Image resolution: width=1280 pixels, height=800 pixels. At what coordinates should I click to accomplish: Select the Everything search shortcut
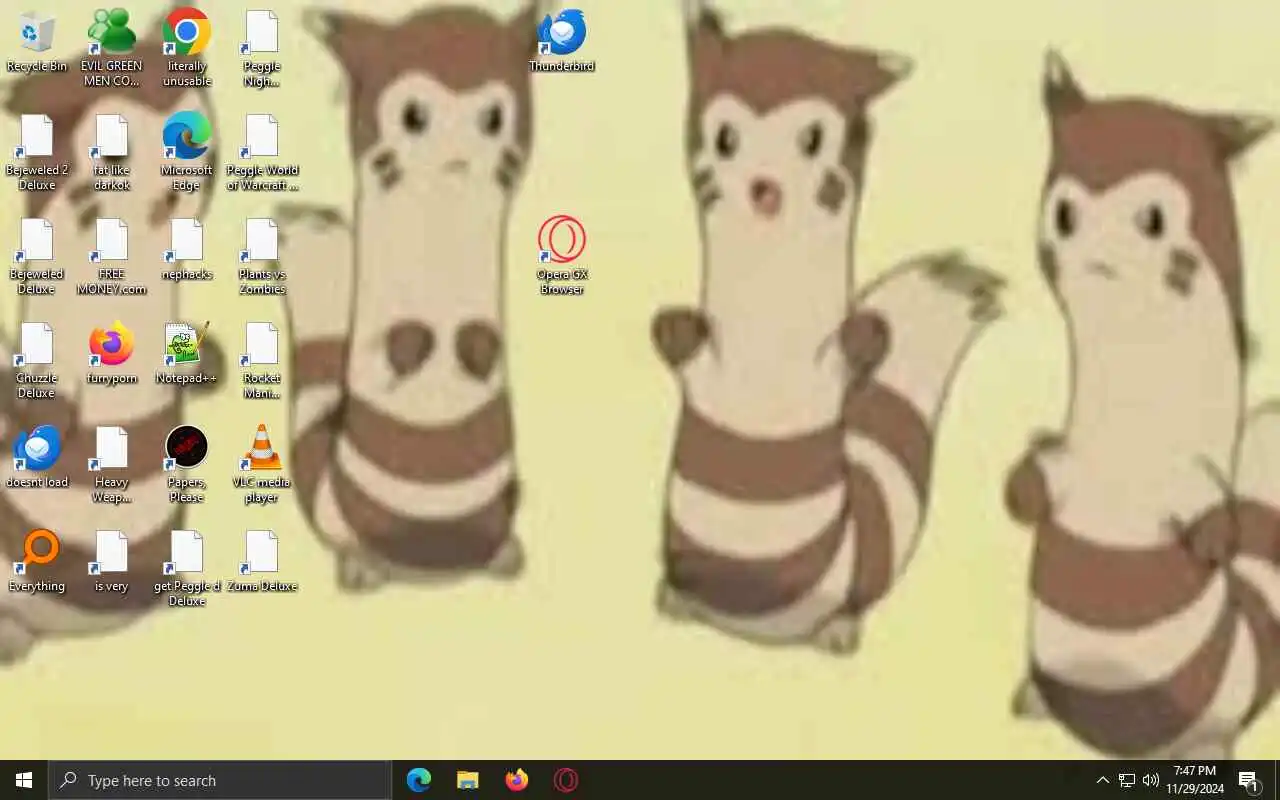[37, 562]
